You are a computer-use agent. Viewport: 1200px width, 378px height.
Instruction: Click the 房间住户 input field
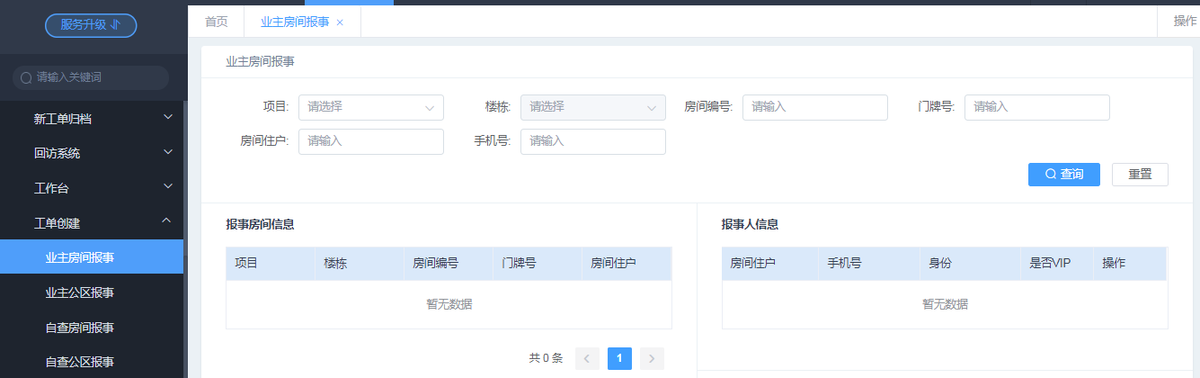371,142
